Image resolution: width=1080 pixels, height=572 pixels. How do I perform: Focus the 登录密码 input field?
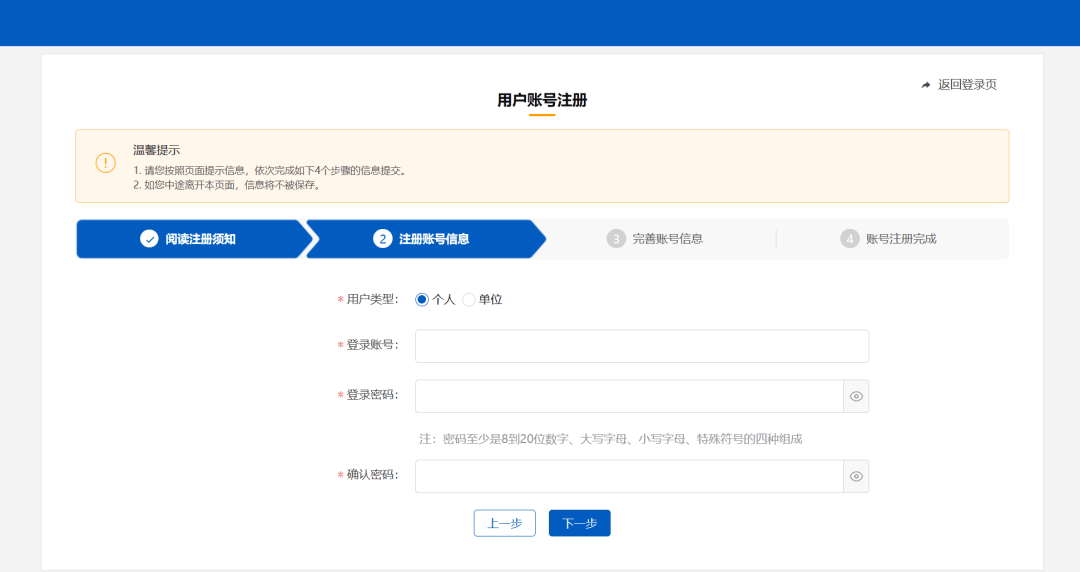tap(630, 396)
